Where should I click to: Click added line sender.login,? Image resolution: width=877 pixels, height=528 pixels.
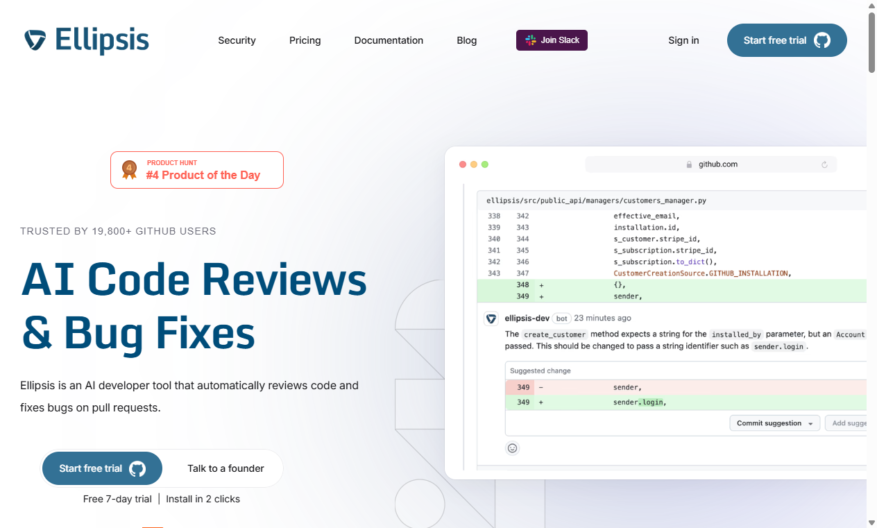pos(686,402)
